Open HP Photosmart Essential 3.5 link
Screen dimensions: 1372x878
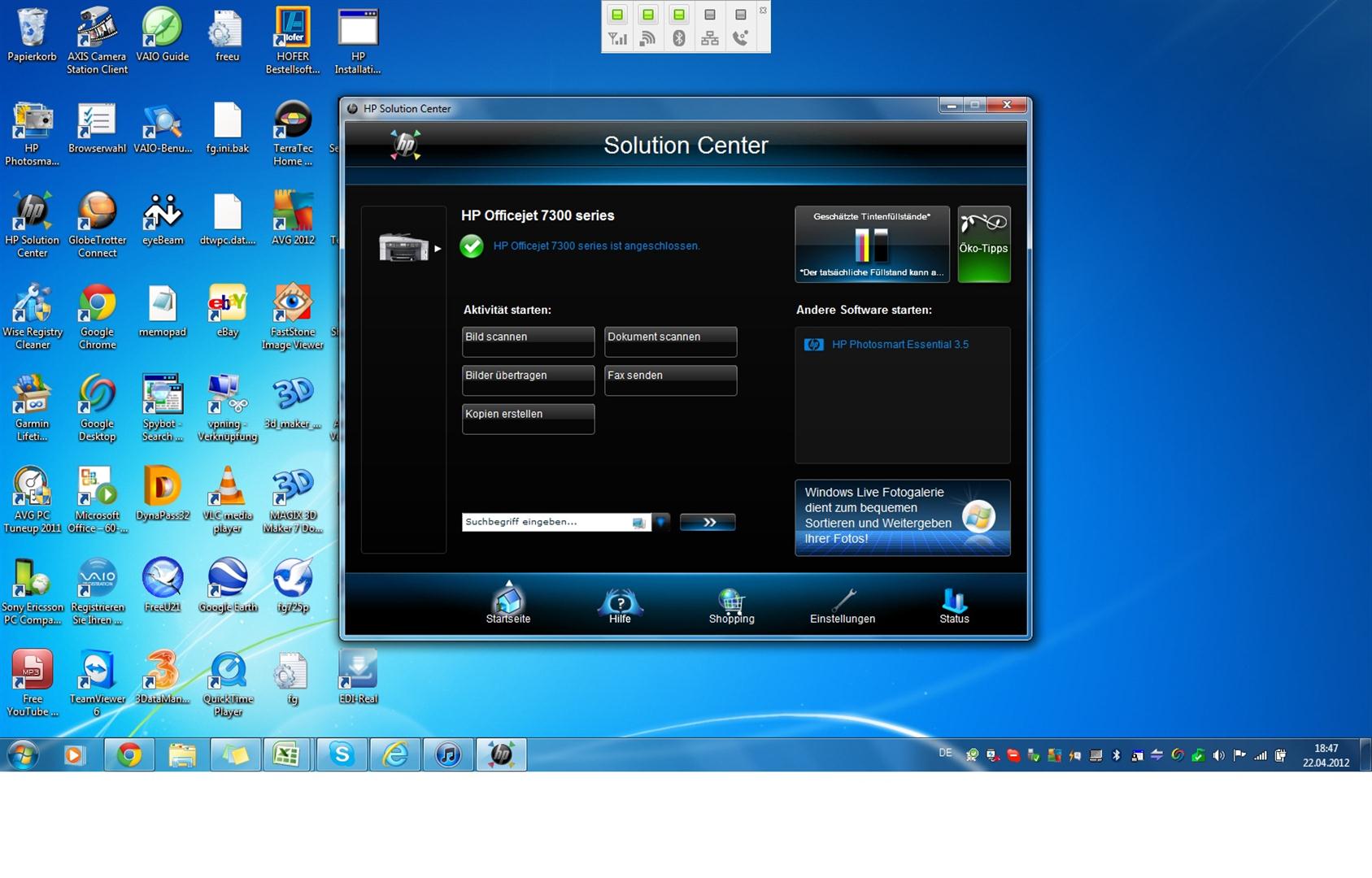[x=899, y=345]
